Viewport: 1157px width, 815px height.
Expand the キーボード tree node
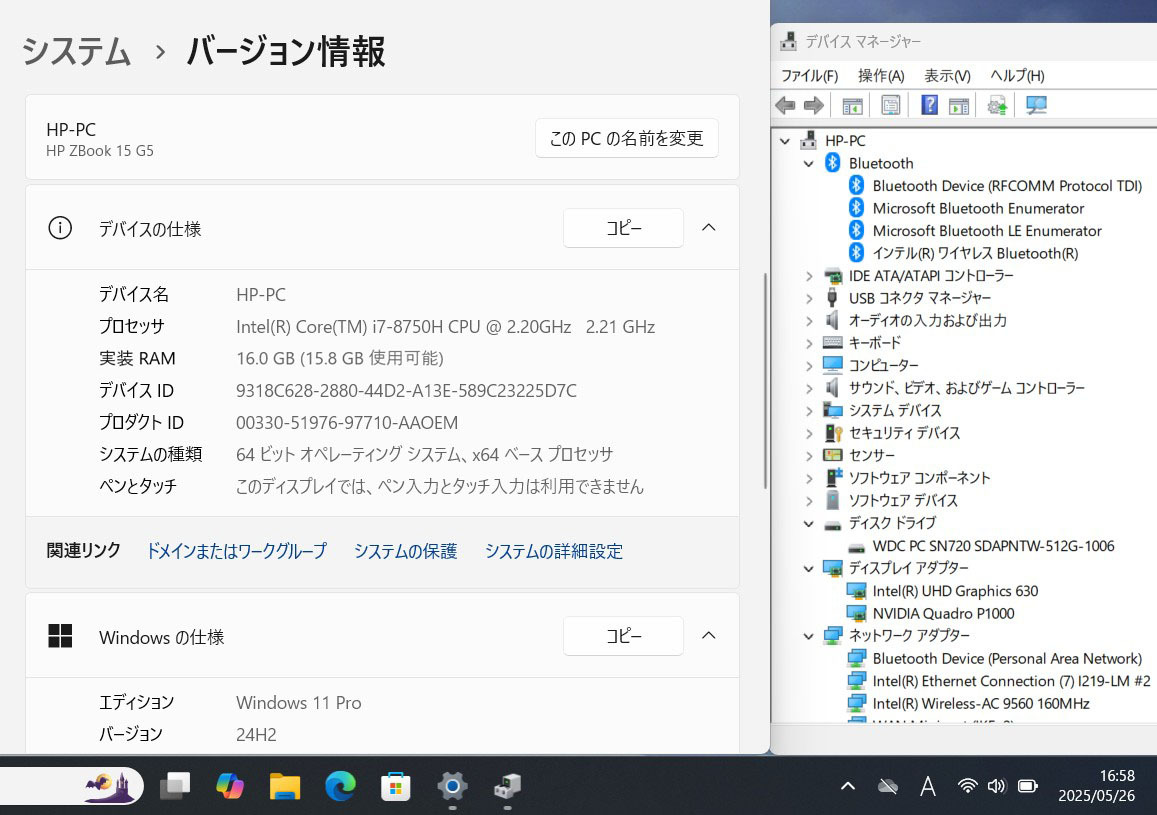pos(809,343)
